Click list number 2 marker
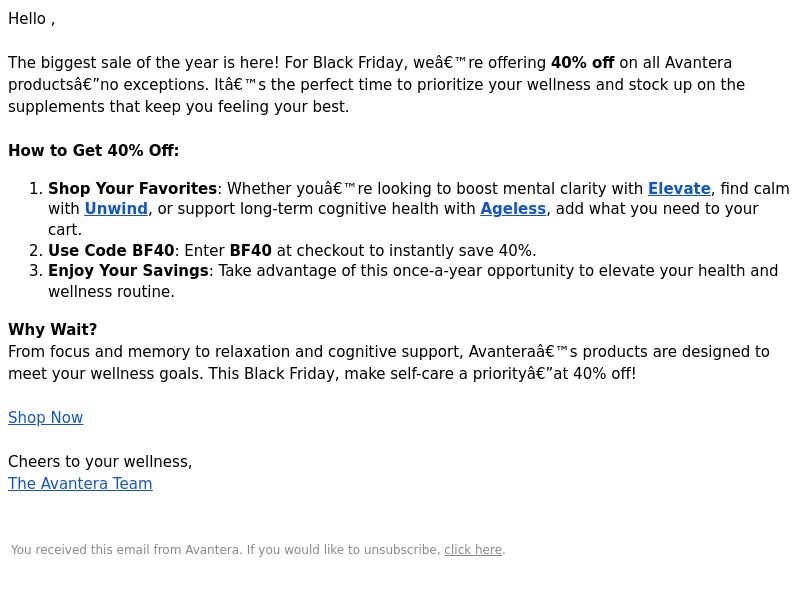The height and width of the screenshot is (600, 800). (36, 251)
